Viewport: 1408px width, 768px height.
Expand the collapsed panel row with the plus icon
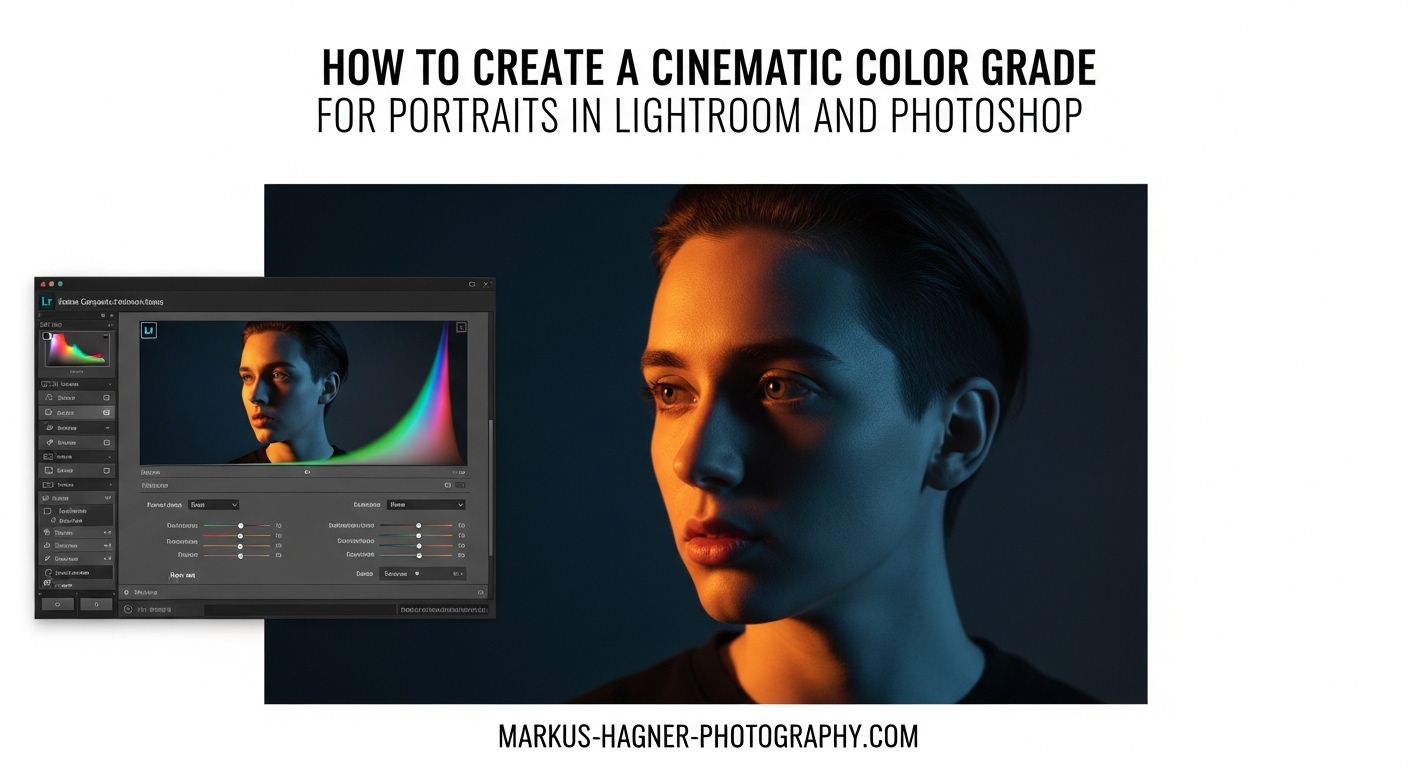pos(303,592)
